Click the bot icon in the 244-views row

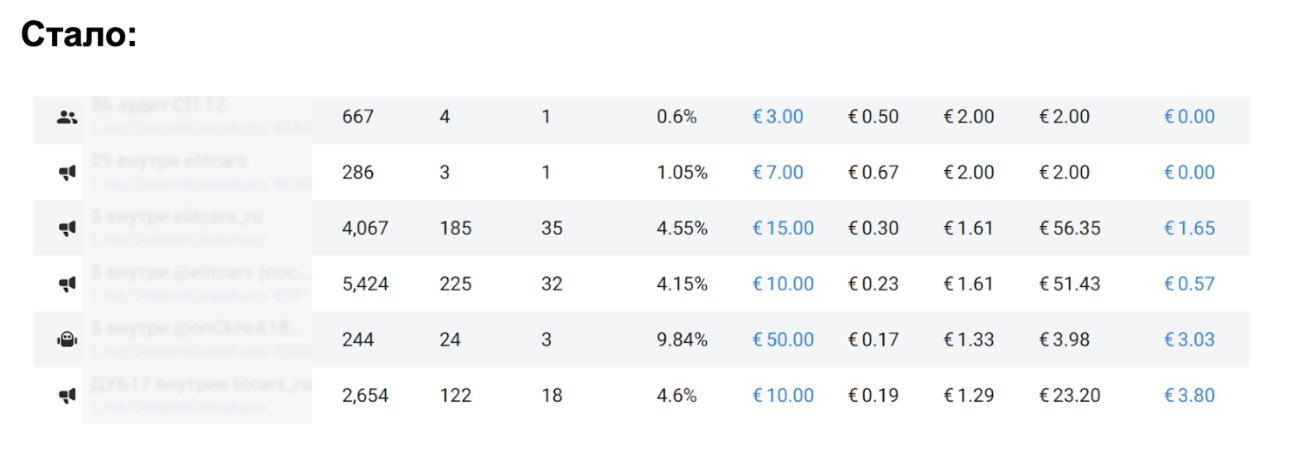pyautogui.click(x=67, y=340)
